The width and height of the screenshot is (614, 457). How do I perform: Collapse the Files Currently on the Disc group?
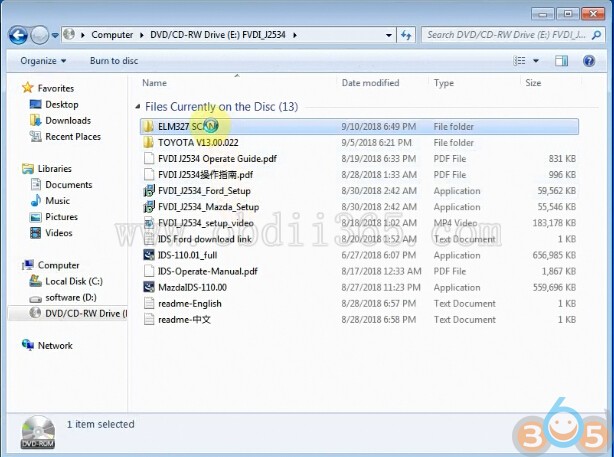137,107
